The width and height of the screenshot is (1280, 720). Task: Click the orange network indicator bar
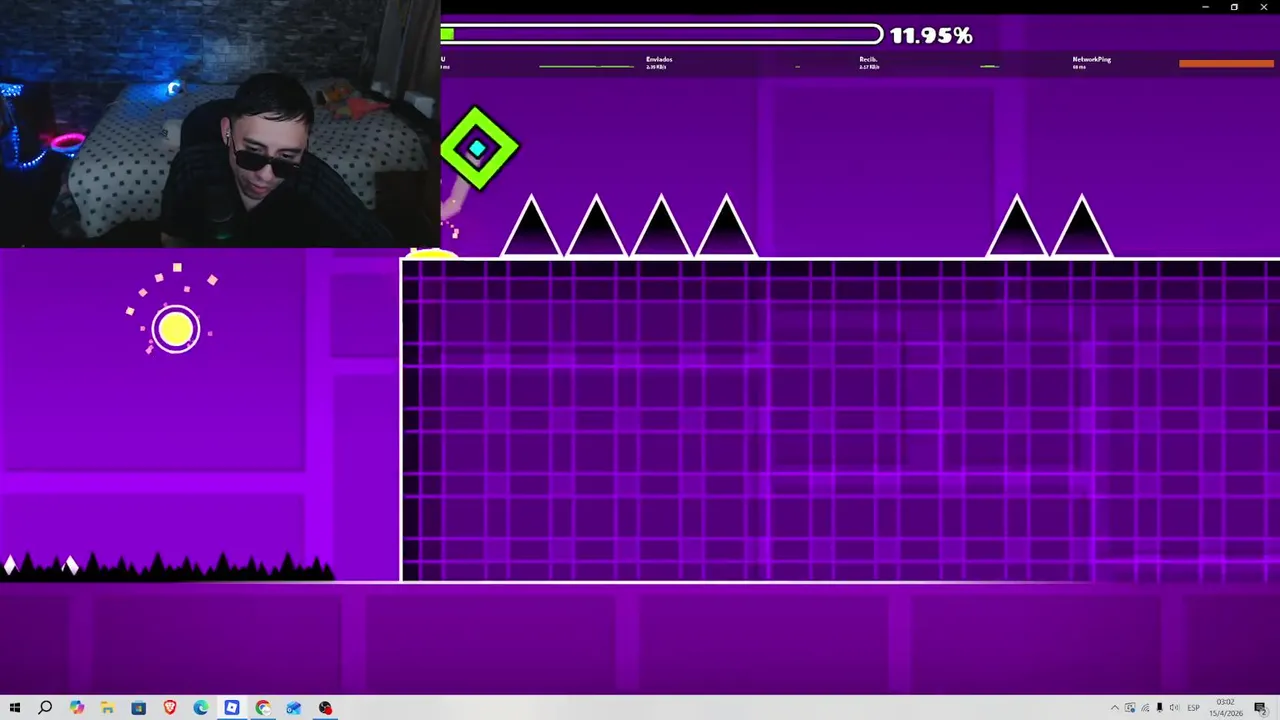(x=1226, y=64)
